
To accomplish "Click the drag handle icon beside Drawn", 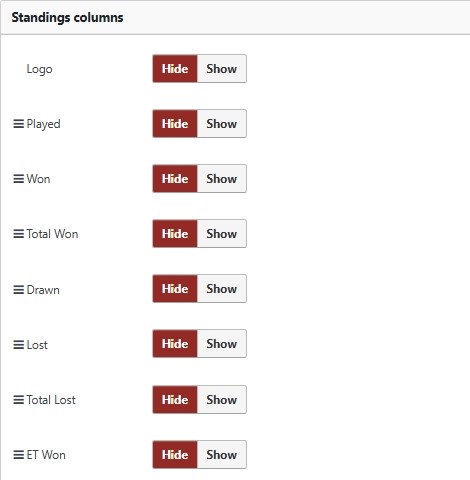I will click(x=19, y=290).
